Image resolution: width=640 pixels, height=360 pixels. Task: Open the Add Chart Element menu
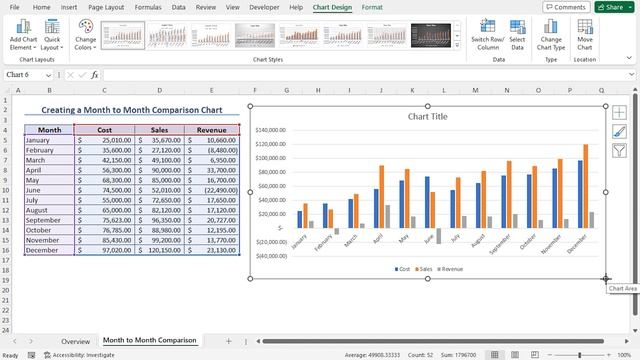pyautogui.click(x=23, y=35)
